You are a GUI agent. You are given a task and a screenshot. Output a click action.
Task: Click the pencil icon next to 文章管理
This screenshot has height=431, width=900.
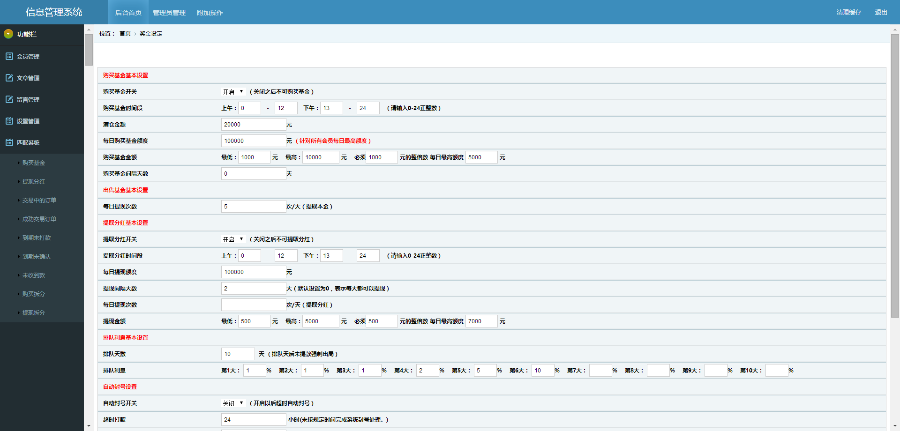[9, 77]
